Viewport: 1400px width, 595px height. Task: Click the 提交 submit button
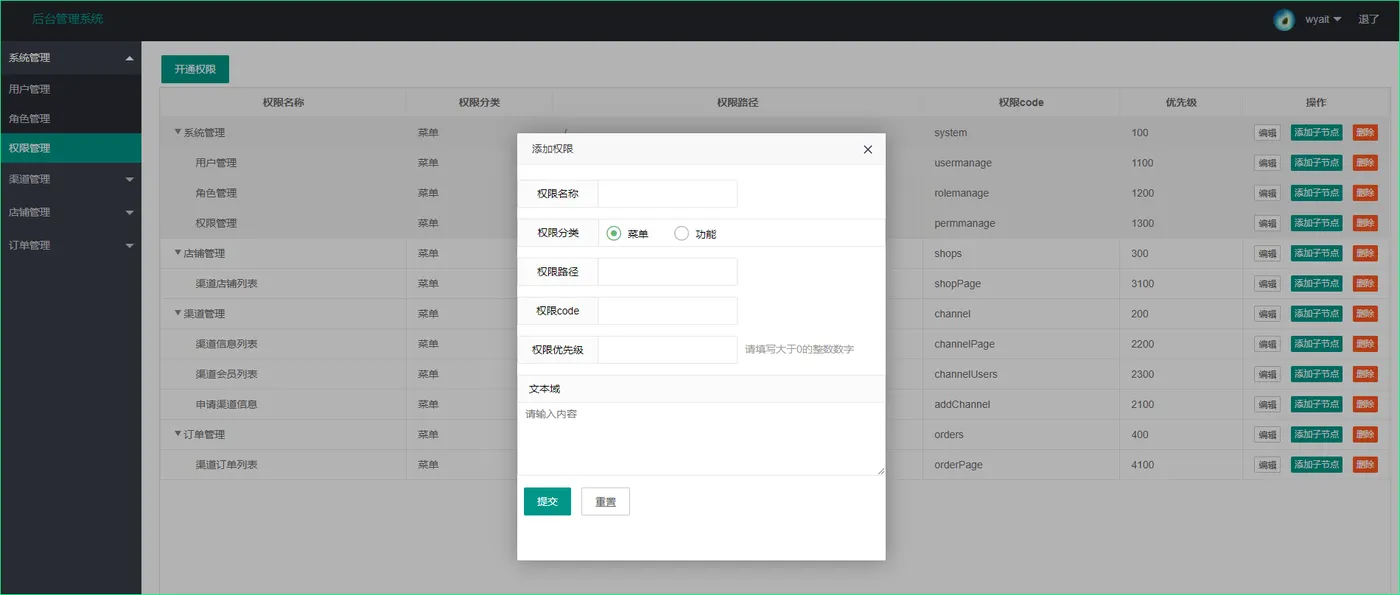(x=547, y=501)
